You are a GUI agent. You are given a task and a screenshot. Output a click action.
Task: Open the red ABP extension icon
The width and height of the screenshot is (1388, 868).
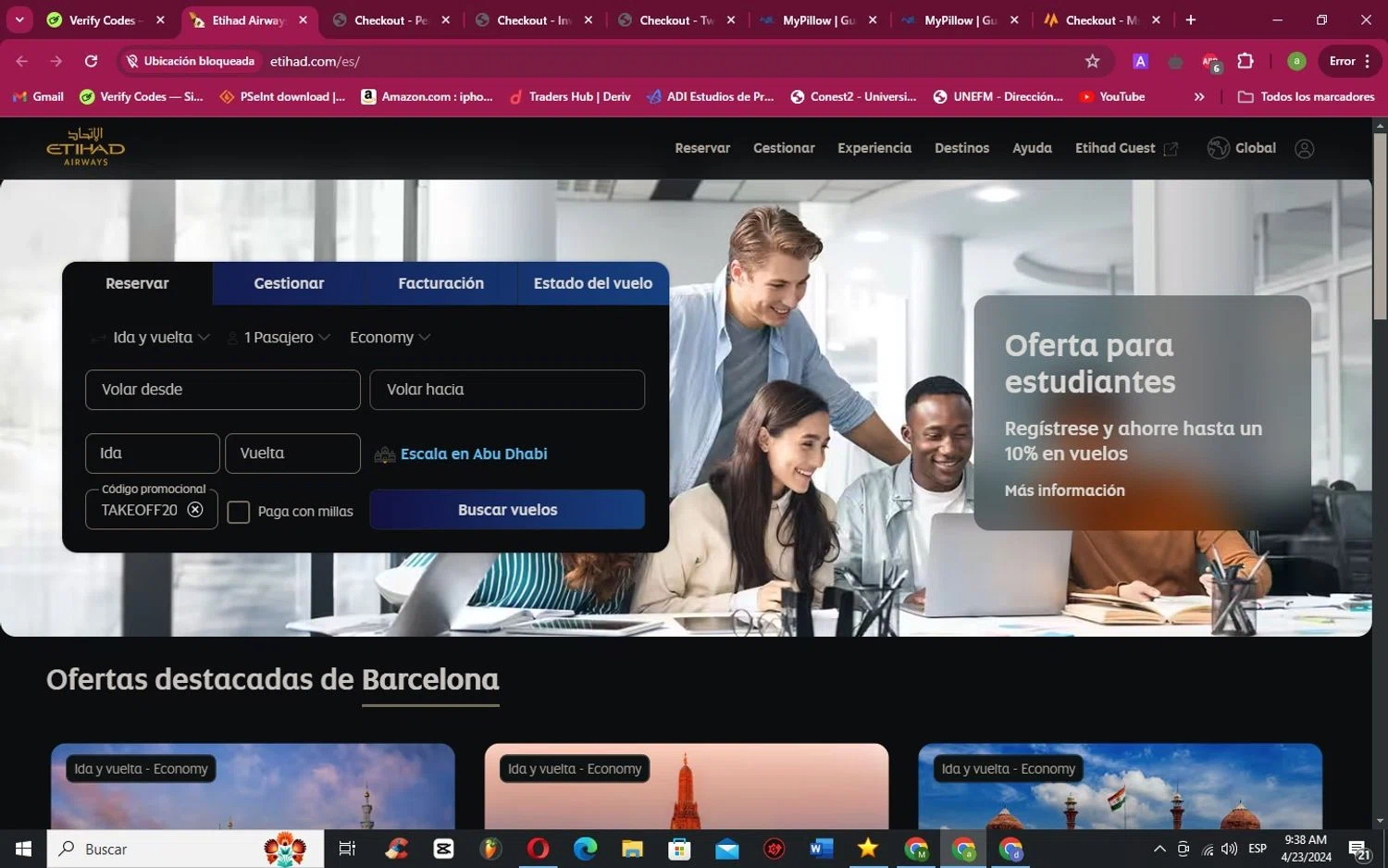click(1210, 62)
